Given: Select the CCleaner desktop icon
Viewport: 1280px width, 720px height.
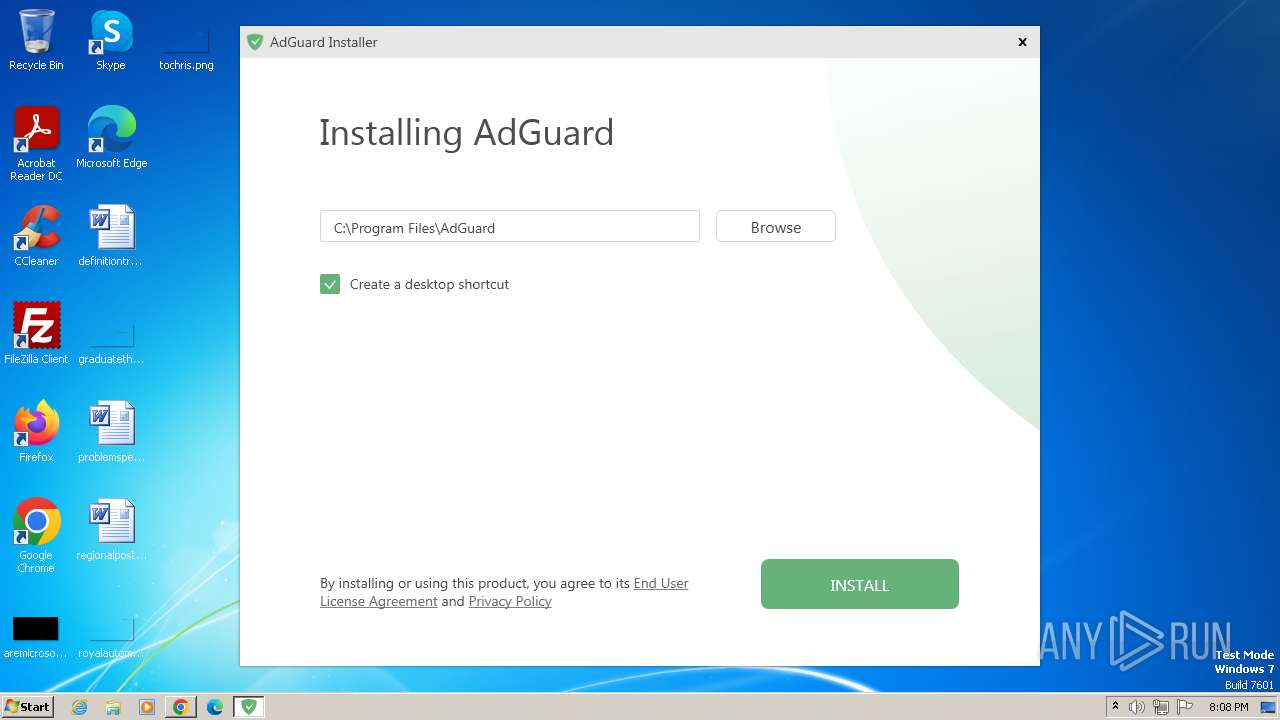Looking at the screenshot, I should click(x=36, y=236).
